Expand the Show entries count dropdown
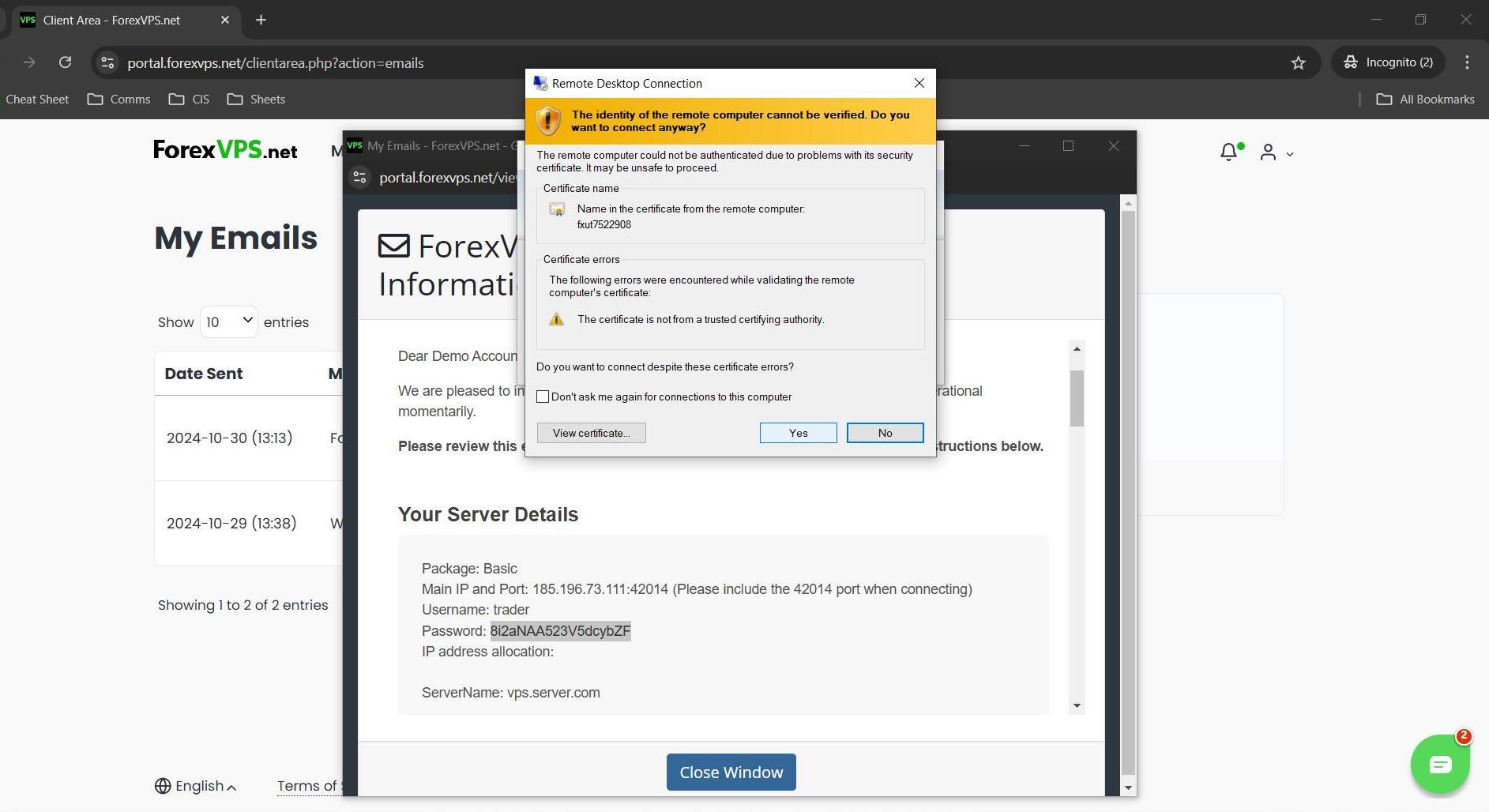This screenshot has width=1489, height=812. [228, 321]
